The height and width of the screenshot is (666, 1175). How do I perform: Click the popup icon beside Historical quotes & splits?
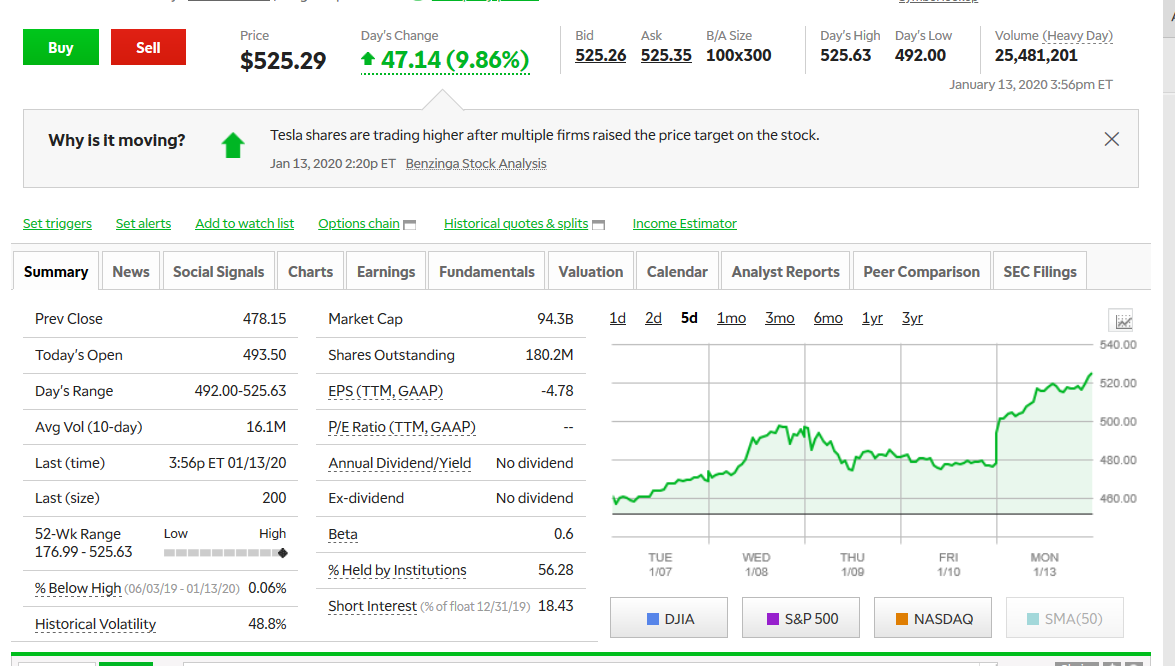click(598, 225)
